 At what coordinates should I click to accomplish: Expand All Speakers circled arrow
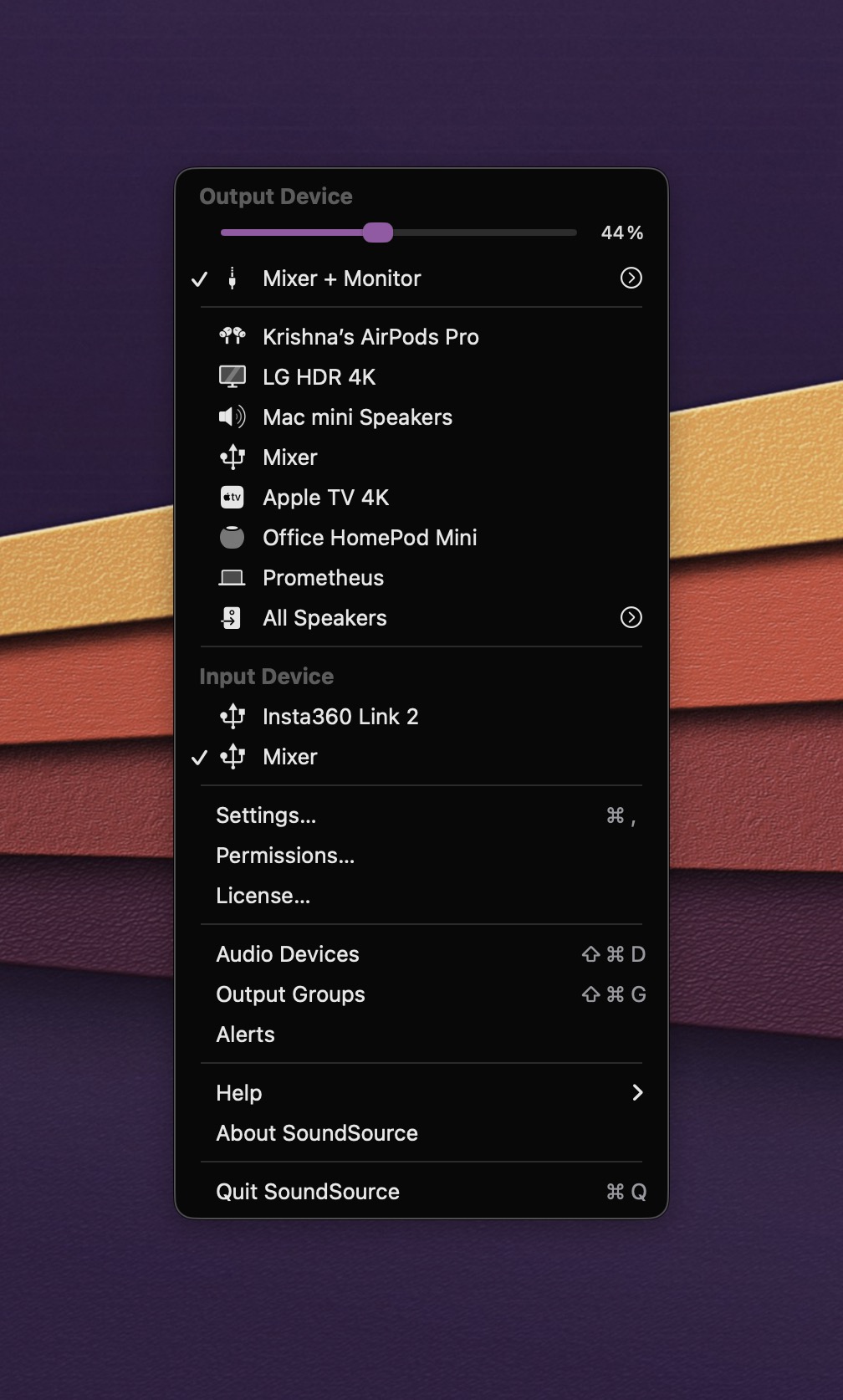[631, 618]
